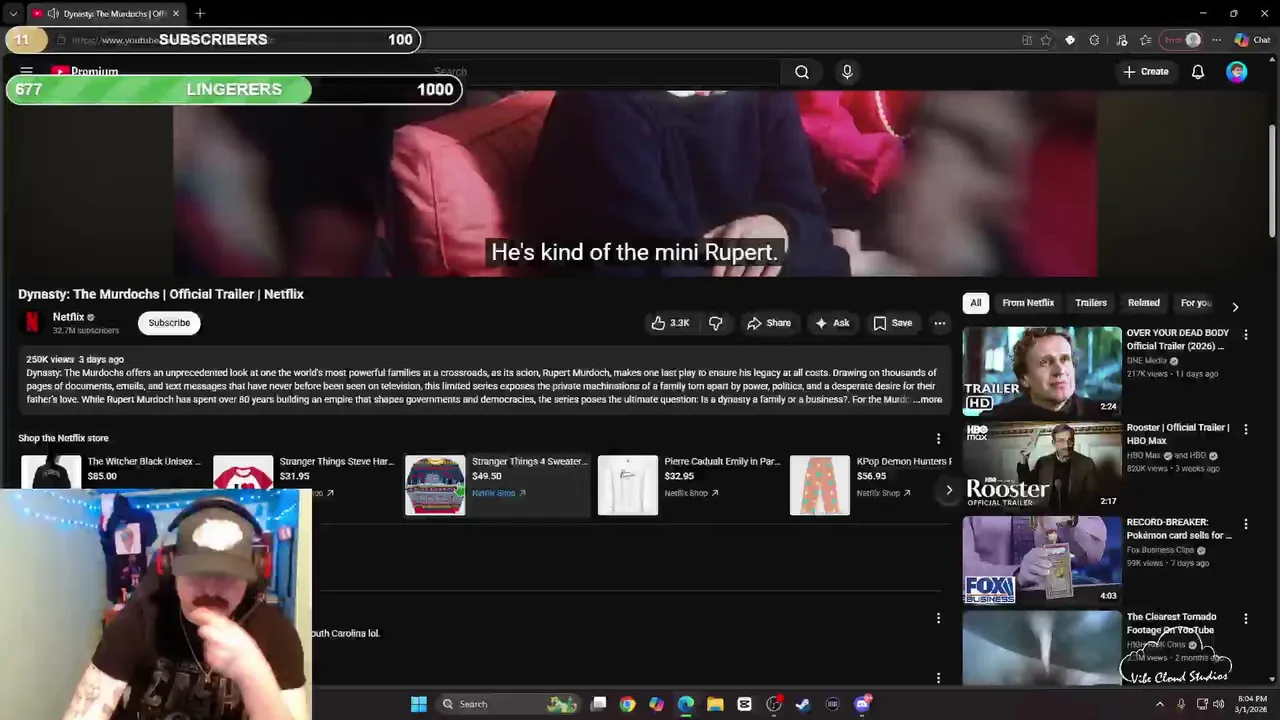Start voice search with the microphone icon

click(x=847, y=72)
